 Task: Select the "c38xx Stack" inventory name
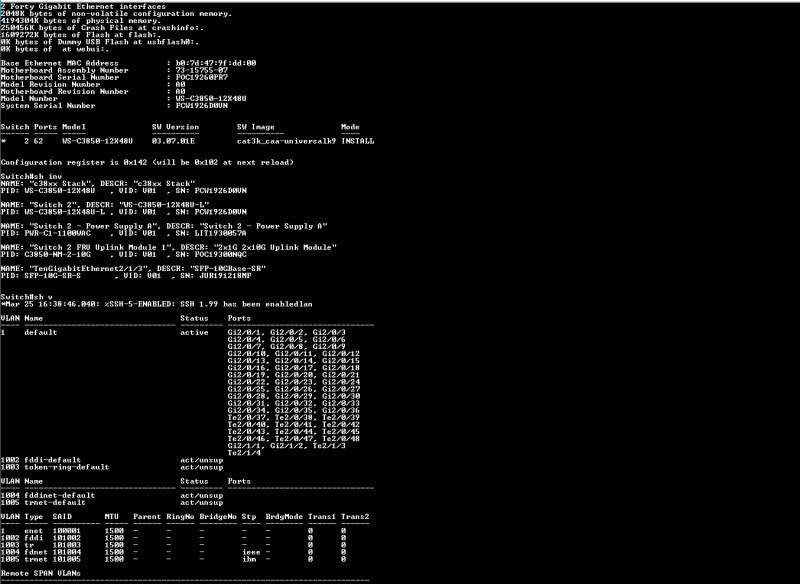pyautogui.click(x=61, y=184)
